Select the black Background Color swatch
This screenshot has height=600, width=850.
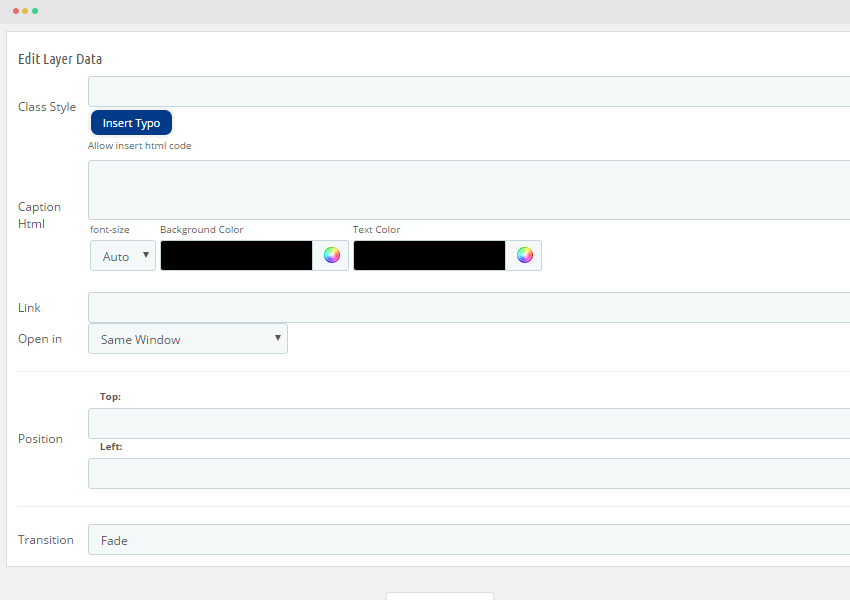(x=236, y=255)
